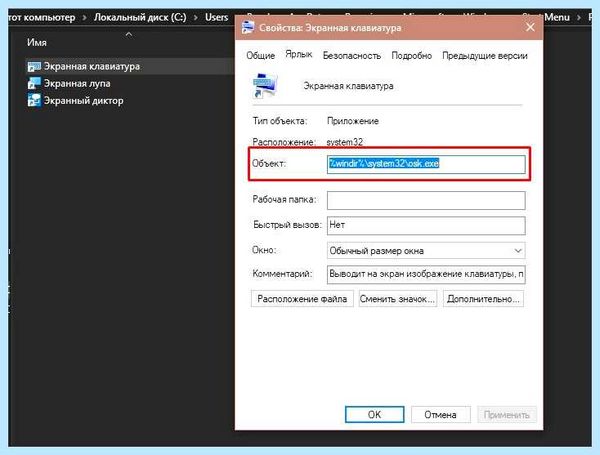Click the shortcut name field Экранная клавиатура
600x455 pixels.
click(x=348, y=86)
